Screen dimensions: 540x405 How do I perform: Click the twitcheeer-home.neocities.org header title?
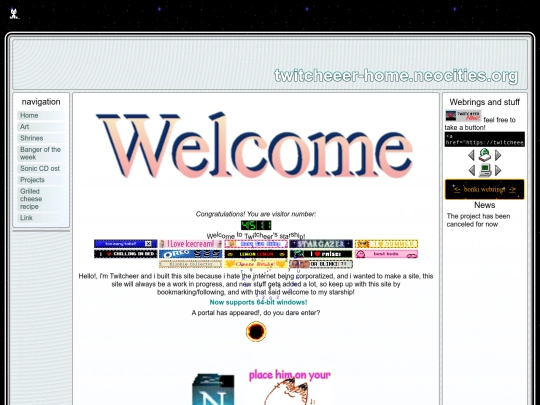(396, 76)
